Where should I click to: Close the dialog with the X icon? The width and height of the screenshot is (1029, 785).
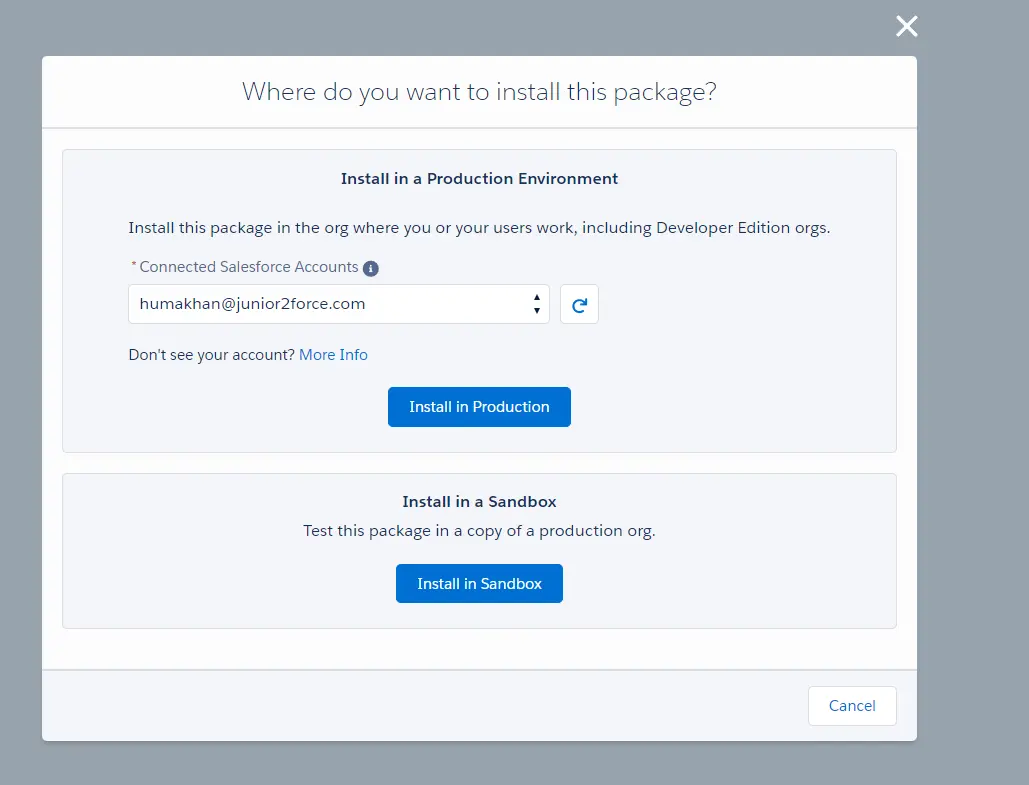[906, 27]
